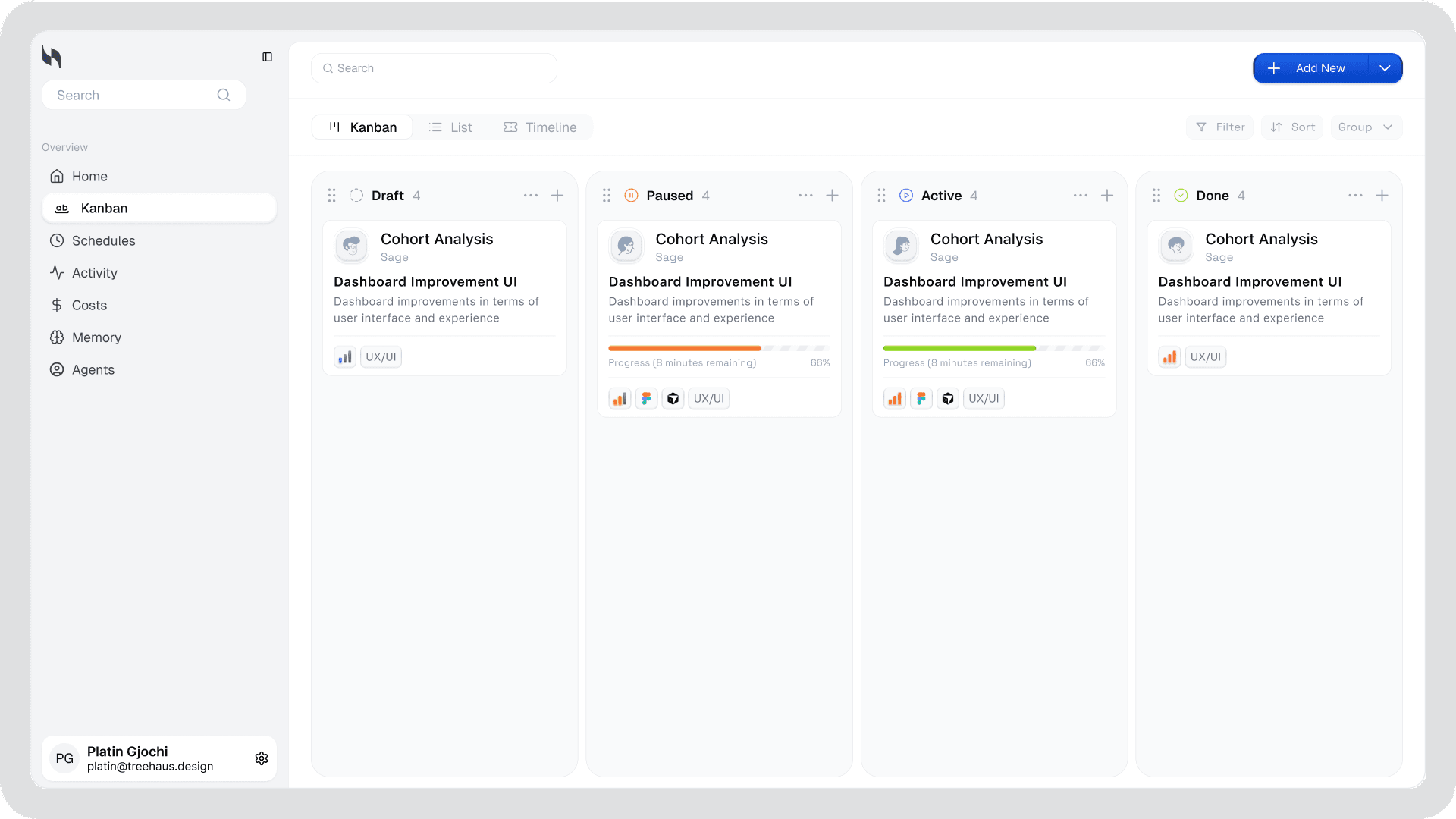Screen dimensions: 1456x819
Task: Switch to the Timeline view tab
Action: (540, 127)
